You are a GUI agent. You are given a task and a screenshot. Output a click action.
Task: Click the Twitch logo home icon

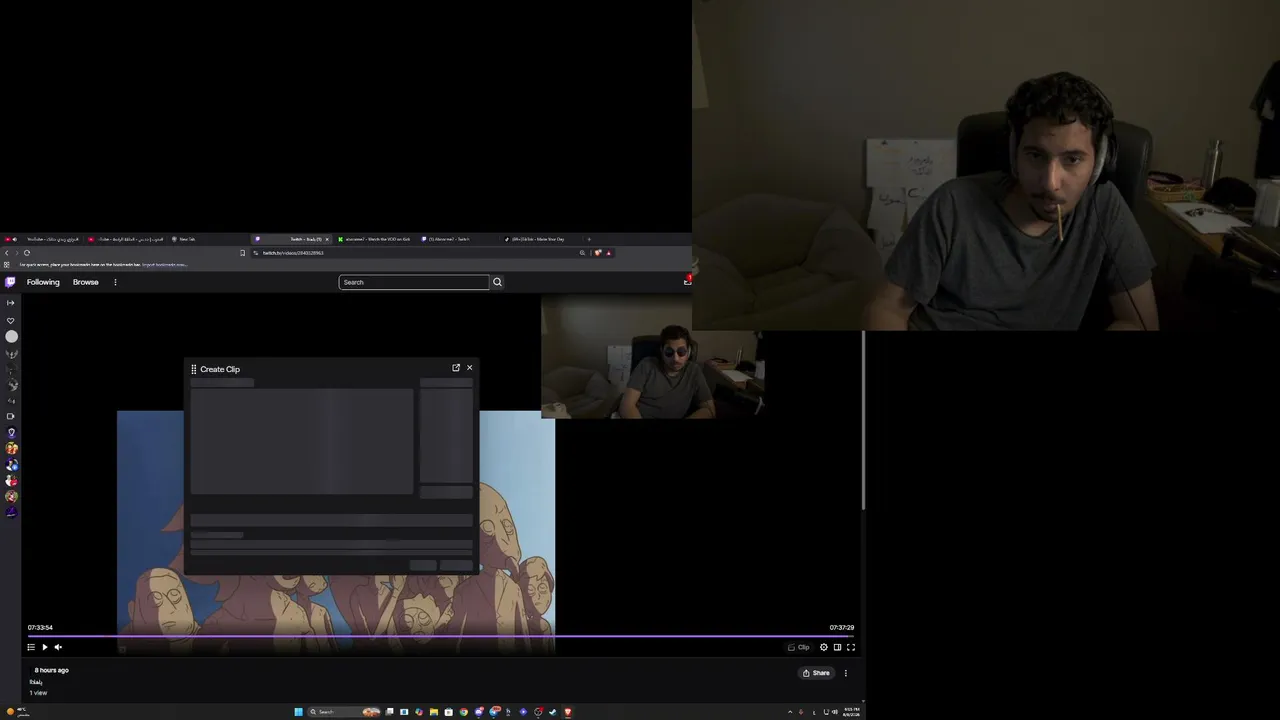click(11, 282)
